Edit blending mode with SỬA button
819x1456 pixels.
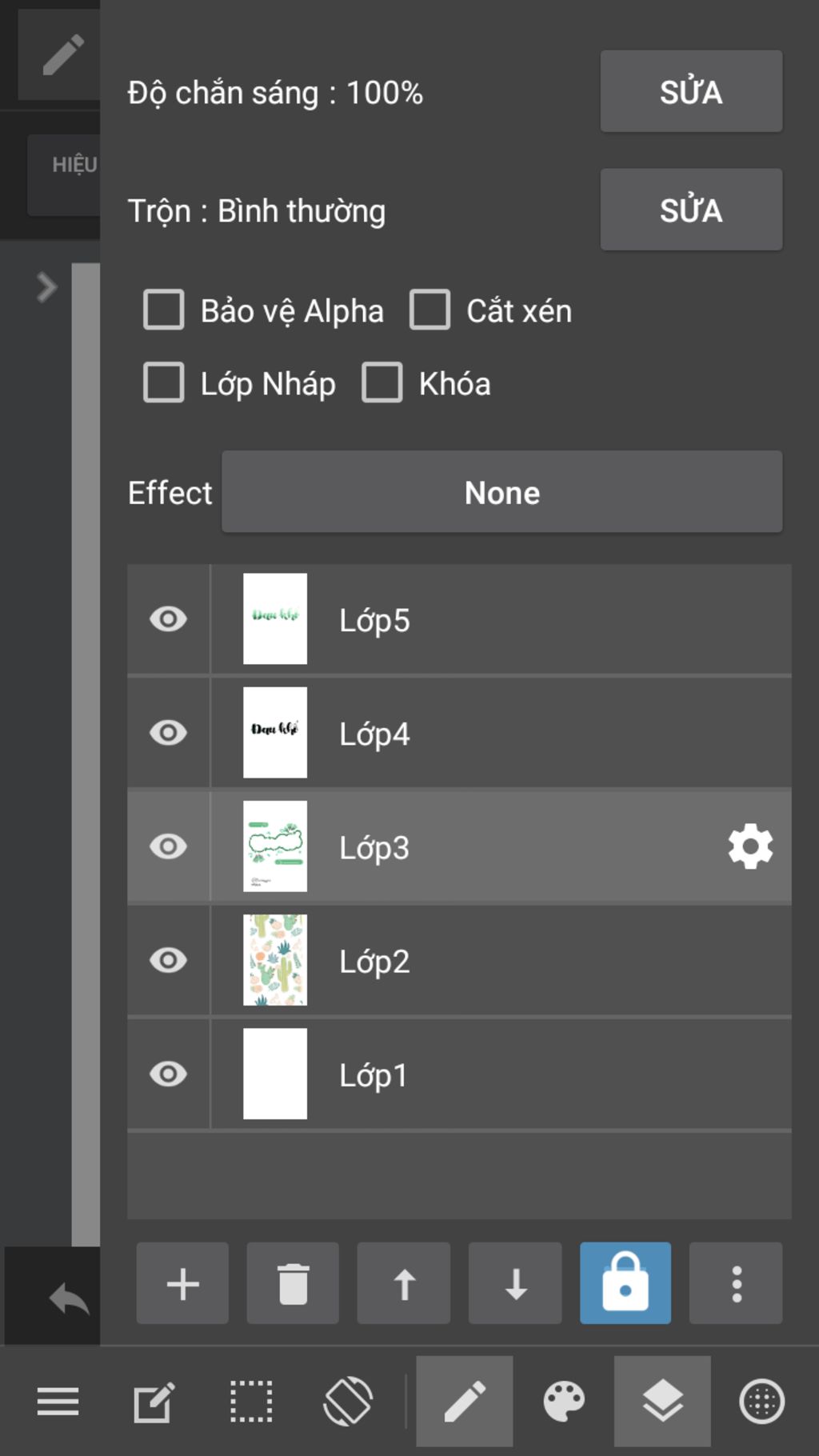tap(691, 210)
